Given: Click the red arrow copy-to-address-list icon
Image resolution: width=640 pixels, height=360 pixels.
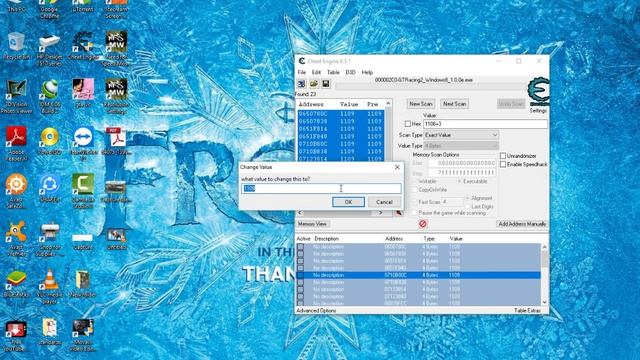Looking at the screenshot, I should pyautogui.click(x=399, y=213).
